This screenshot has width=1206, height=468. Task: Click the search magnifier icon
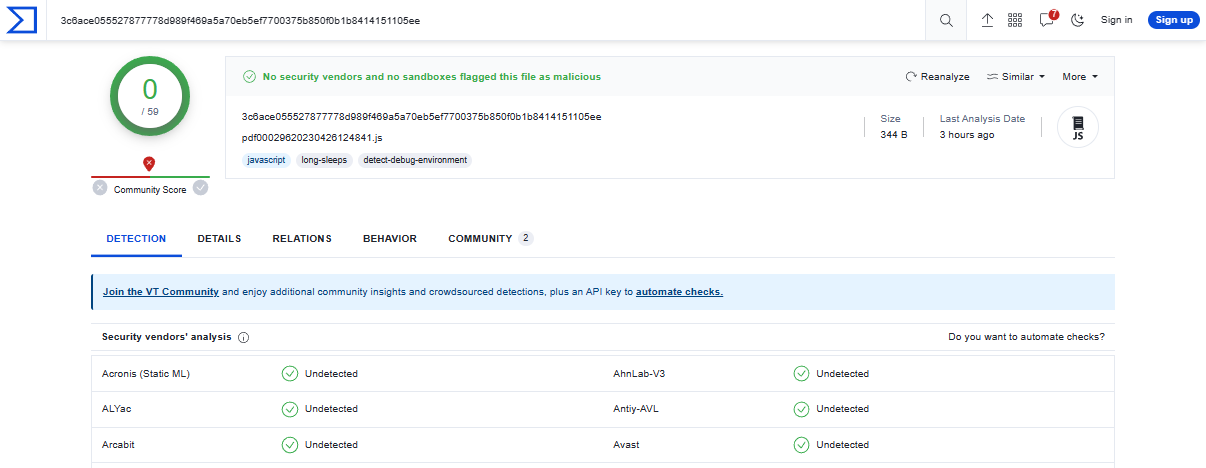[946, 20]
